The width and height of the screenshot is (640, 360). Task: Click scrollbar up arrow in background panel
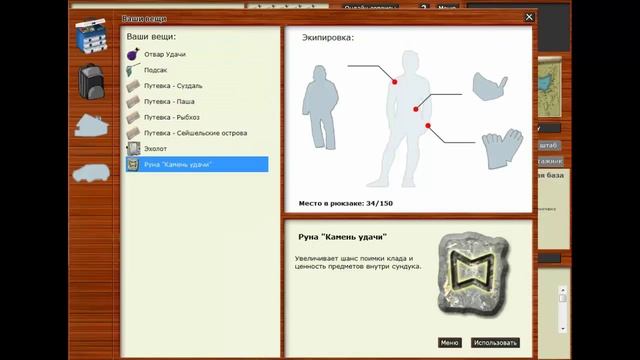click(x=563, y=290)
